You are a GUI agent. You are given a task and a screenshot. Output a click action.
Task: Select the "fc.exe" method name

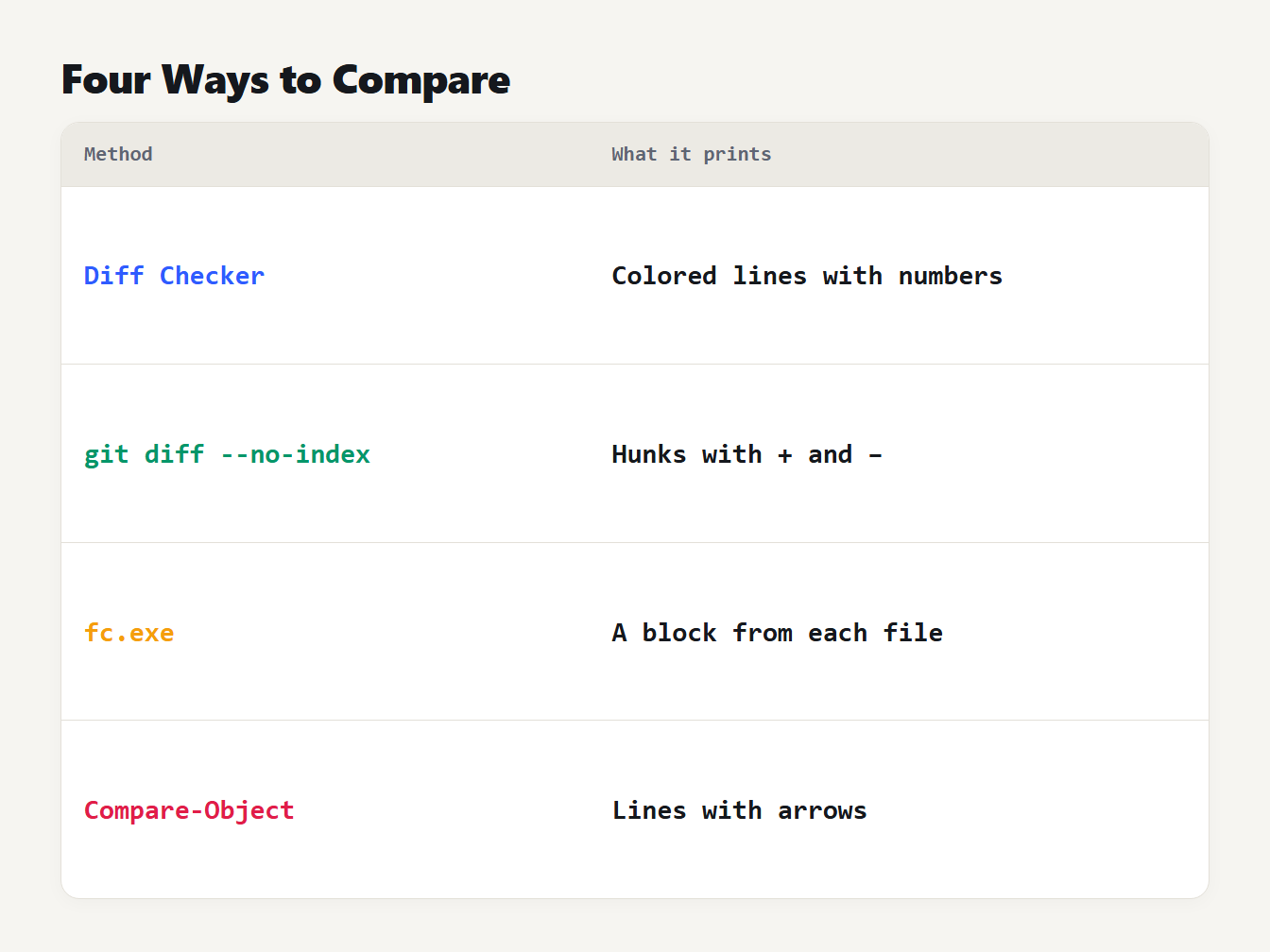129,633
